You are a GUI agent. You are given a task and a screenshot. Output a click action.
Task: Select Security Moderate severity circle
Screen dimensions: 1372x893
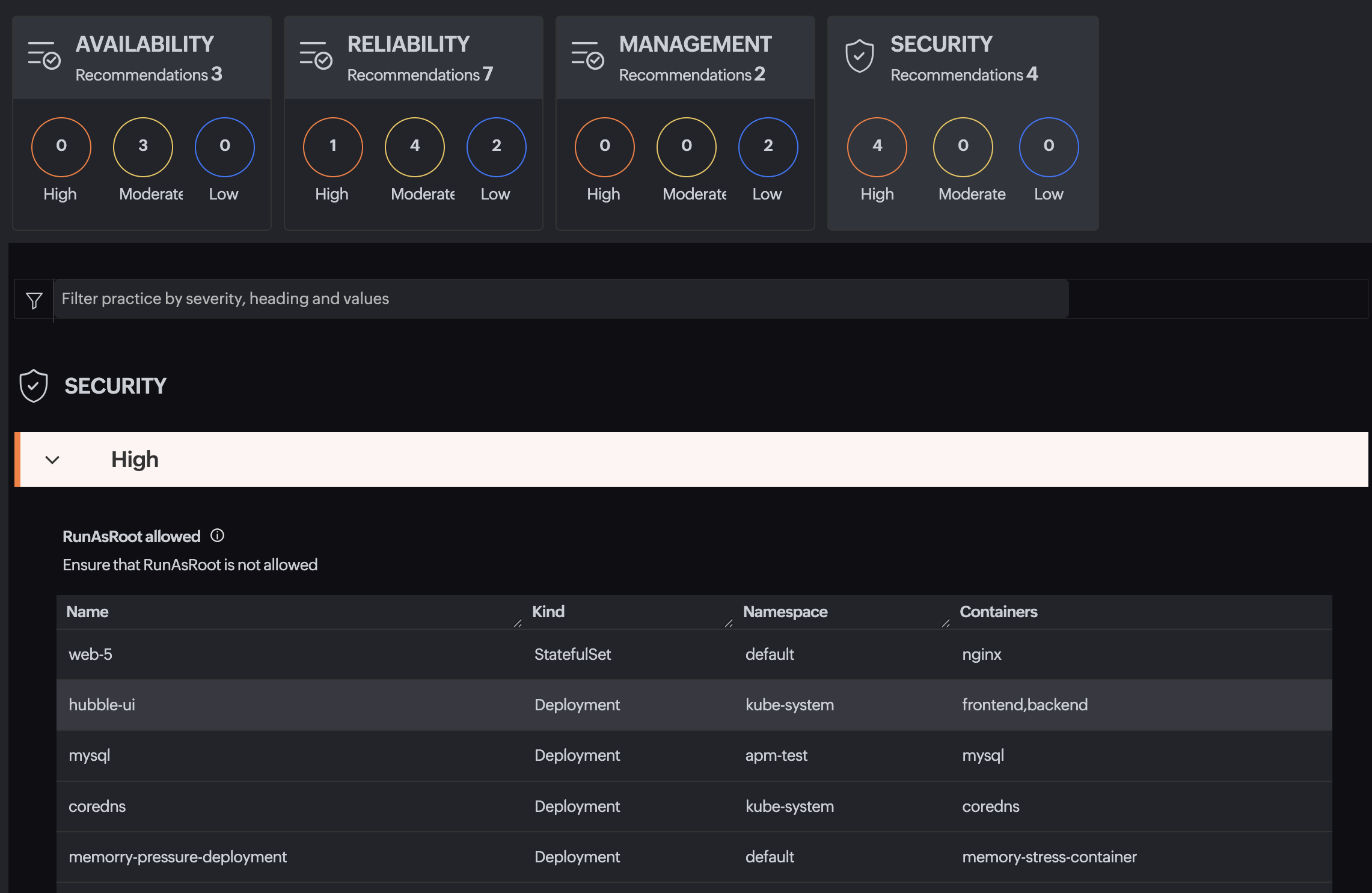(963, 147)
